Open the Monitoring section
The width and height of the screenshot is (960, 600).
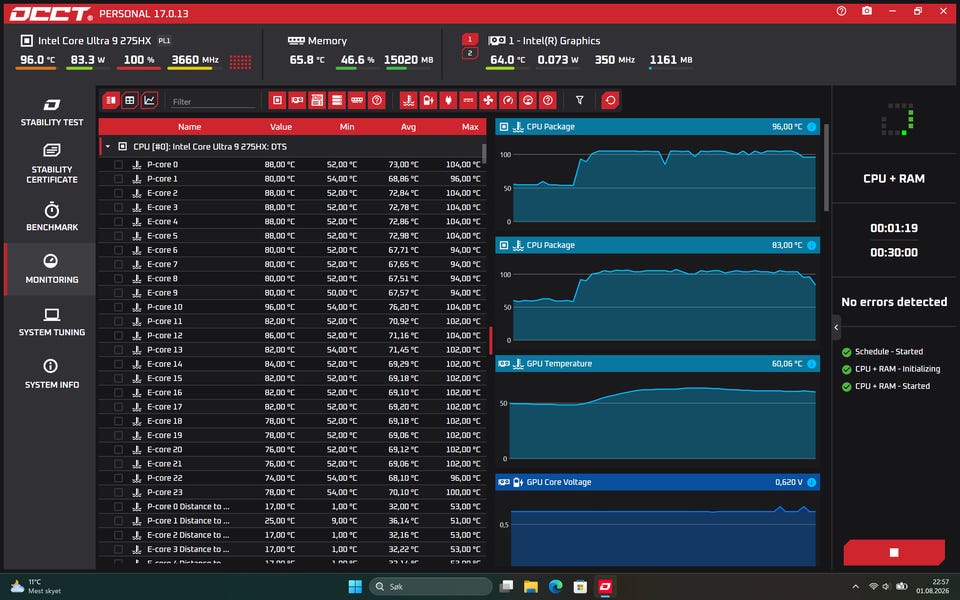click(x=51, y=269)
